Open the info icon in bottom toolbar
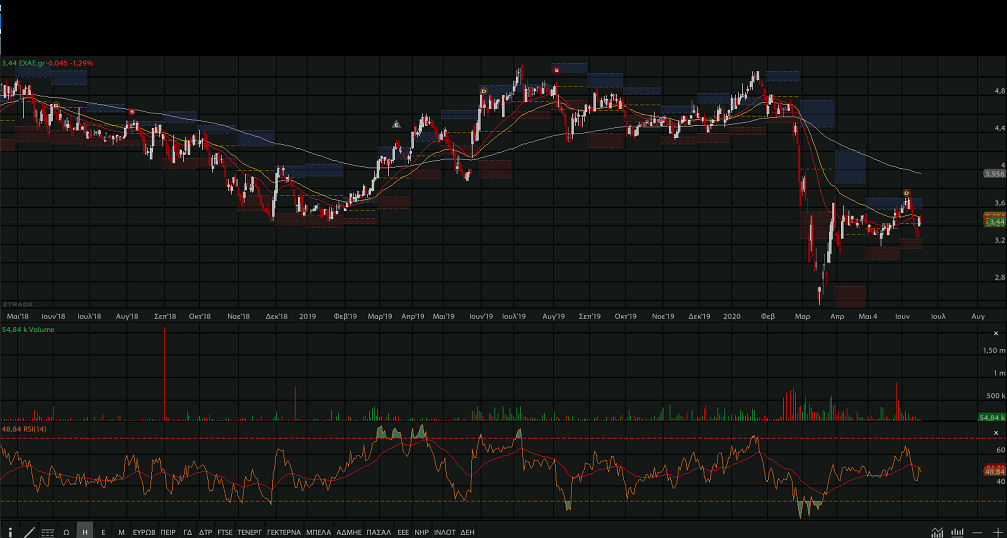Screen dimensions: 1007x538 11,532
